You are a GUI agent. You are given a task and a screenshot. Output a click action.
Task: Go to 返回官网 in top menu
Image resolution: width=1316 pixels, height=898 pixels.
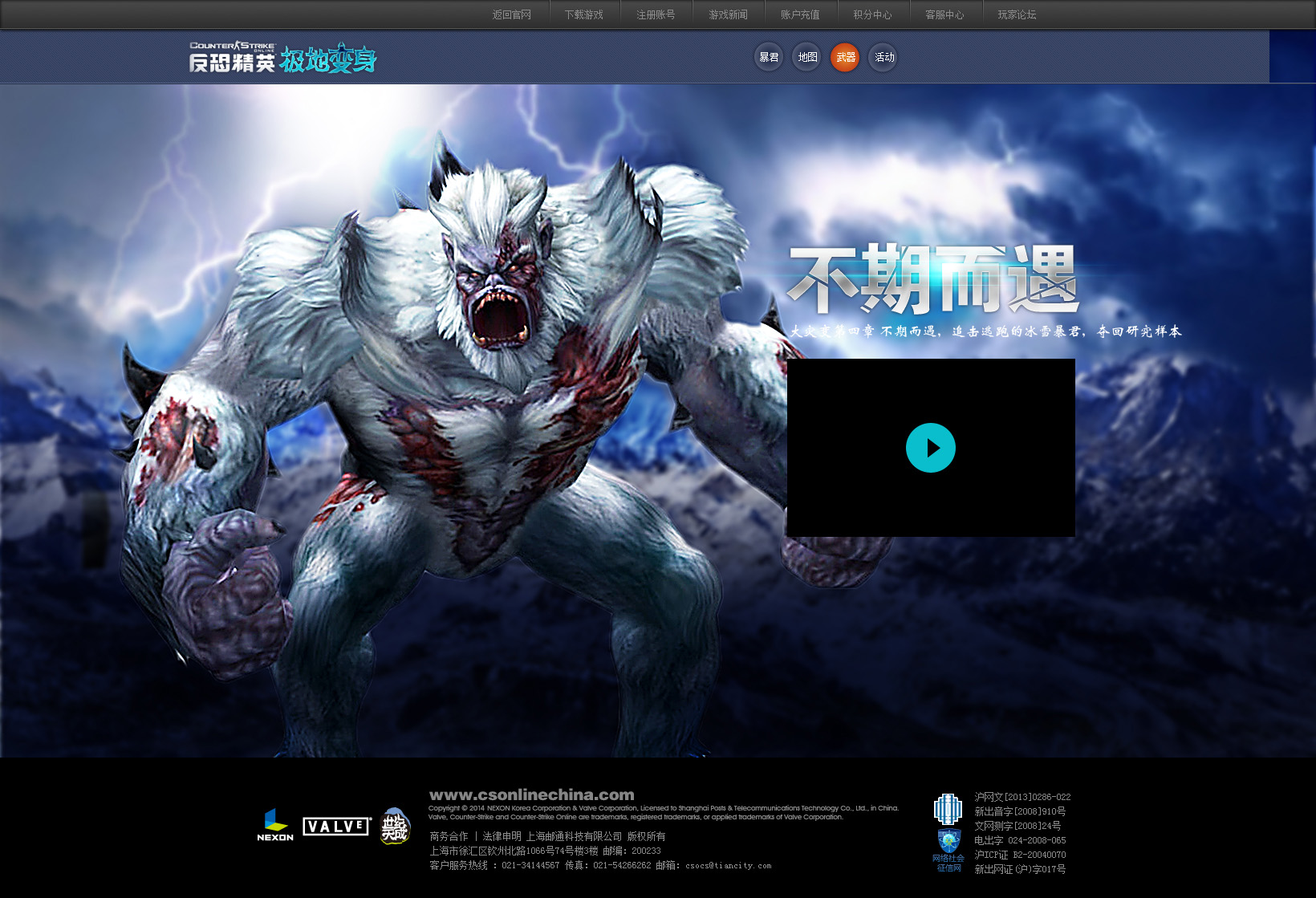(x=512, y=14)
